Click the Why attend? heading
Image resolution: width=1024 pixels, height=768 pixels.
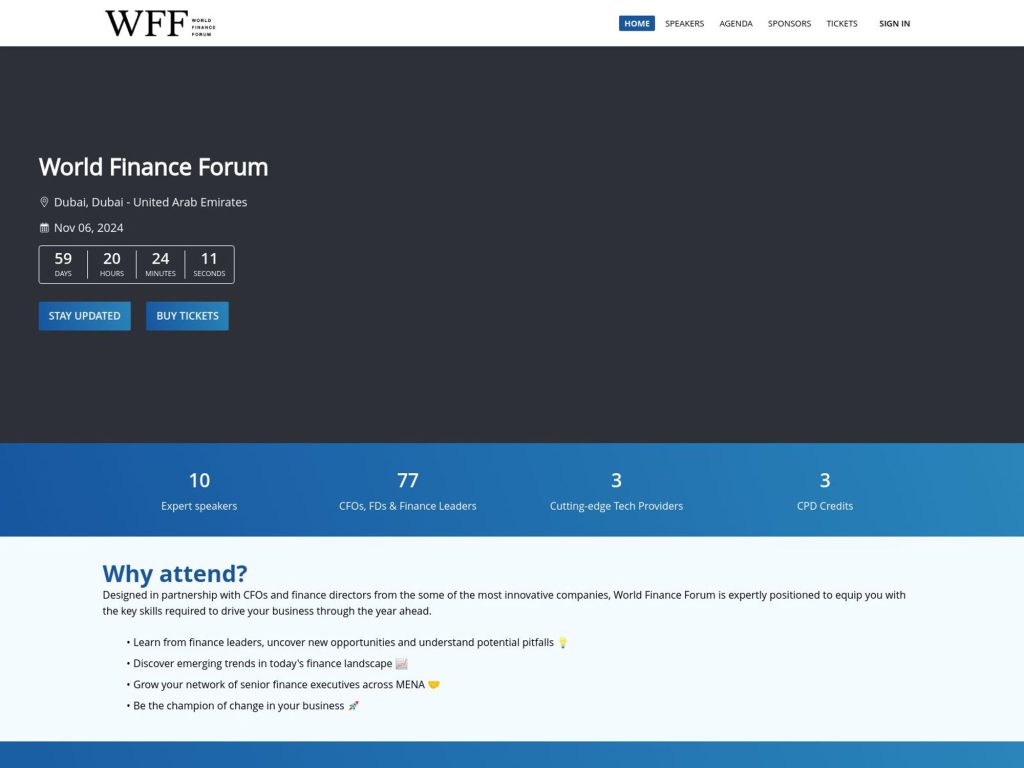[x=174, y=573]
